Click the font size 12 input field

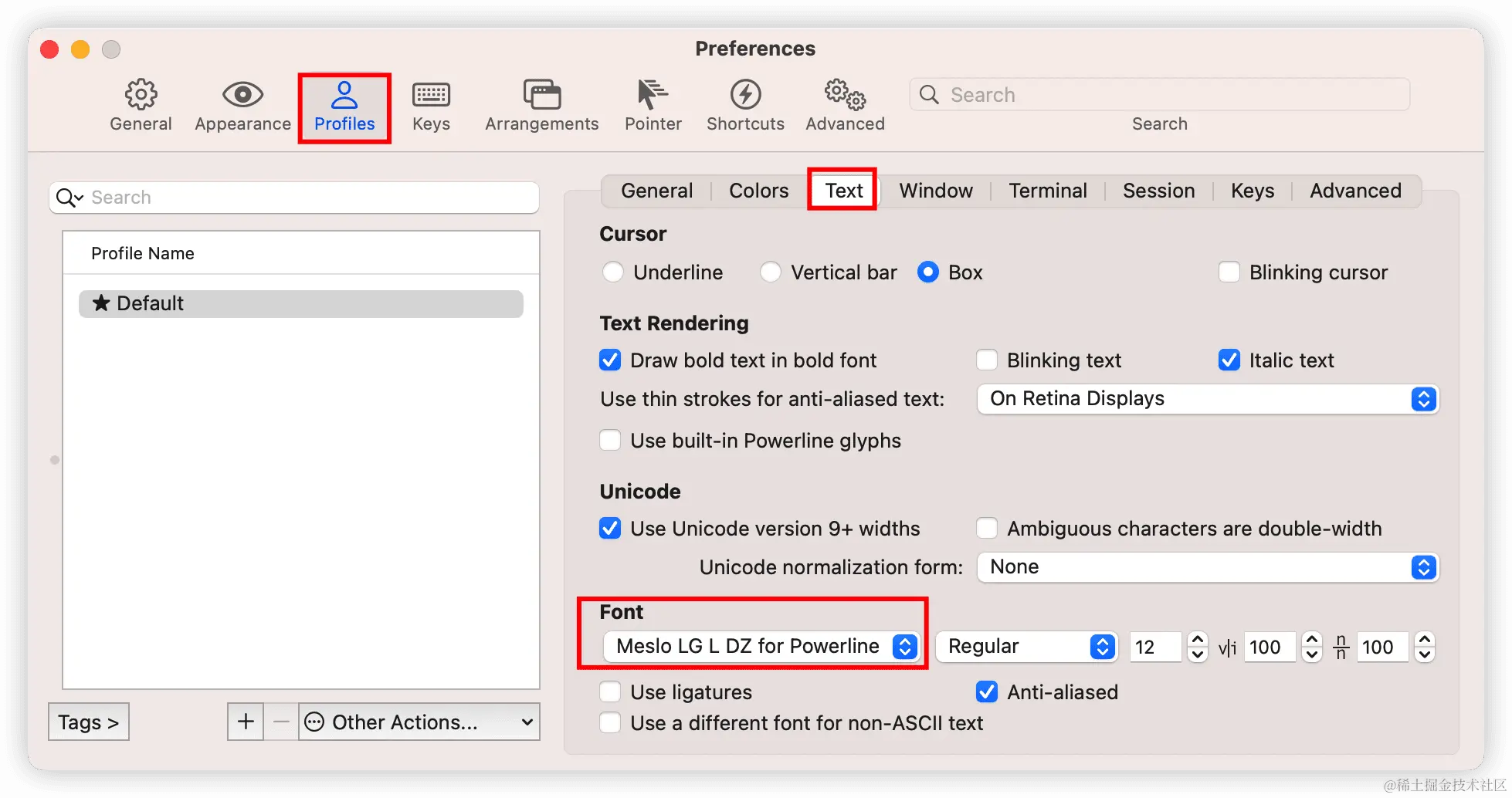pos(1155,647)
